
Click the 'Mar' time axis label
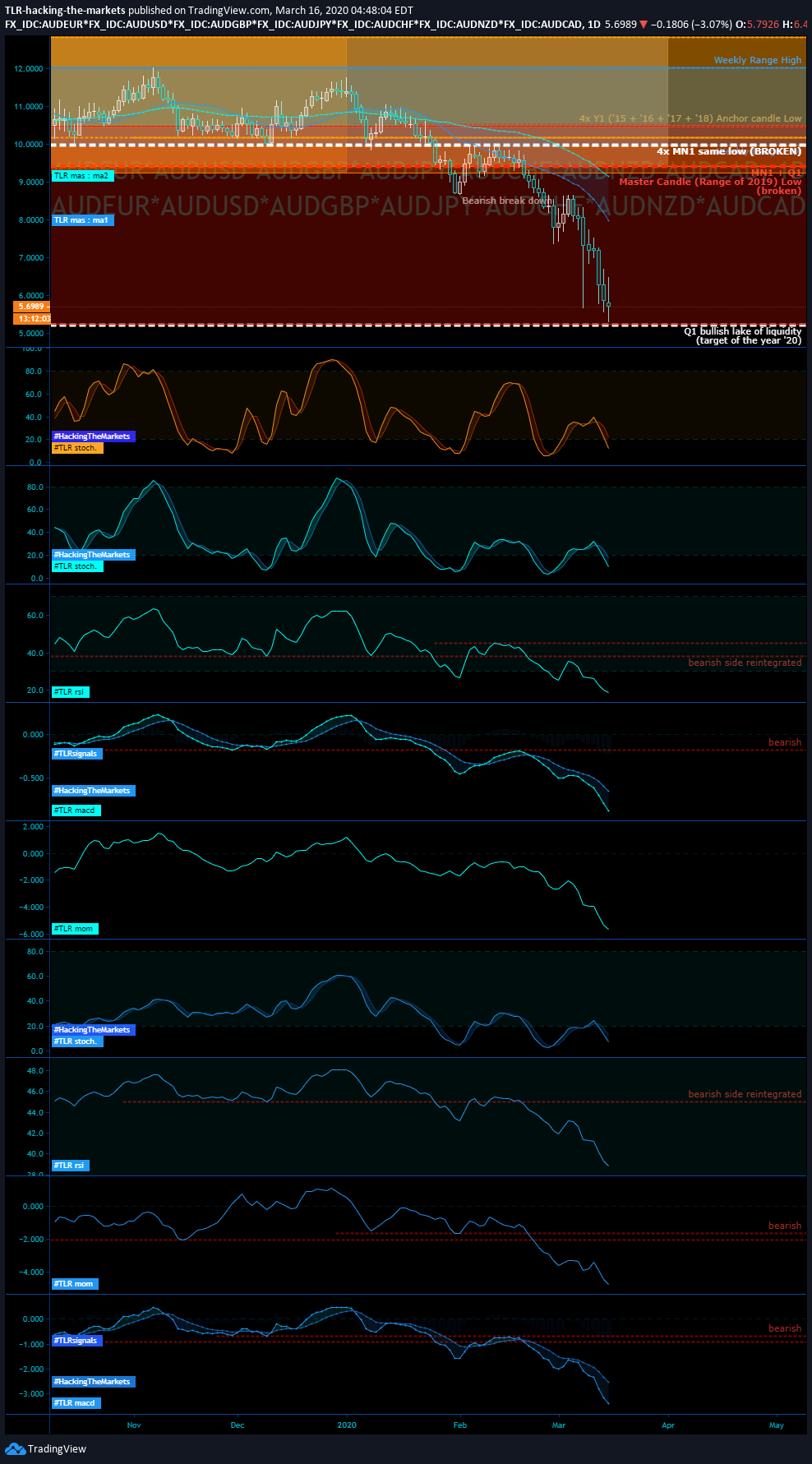tap(559, 1425)
